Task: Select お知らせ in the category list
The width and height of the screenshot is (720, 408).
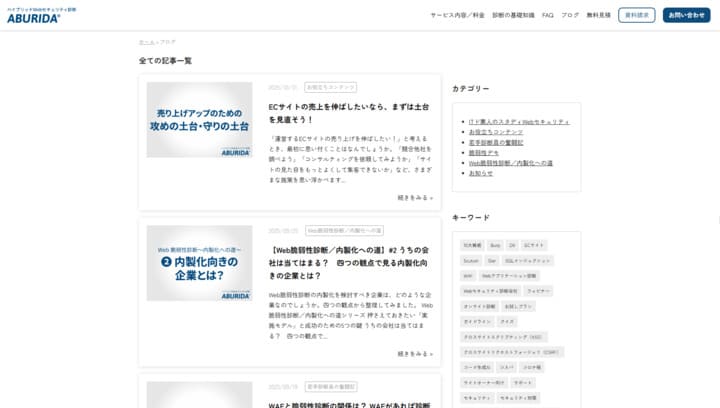Action: coord(481,173)
